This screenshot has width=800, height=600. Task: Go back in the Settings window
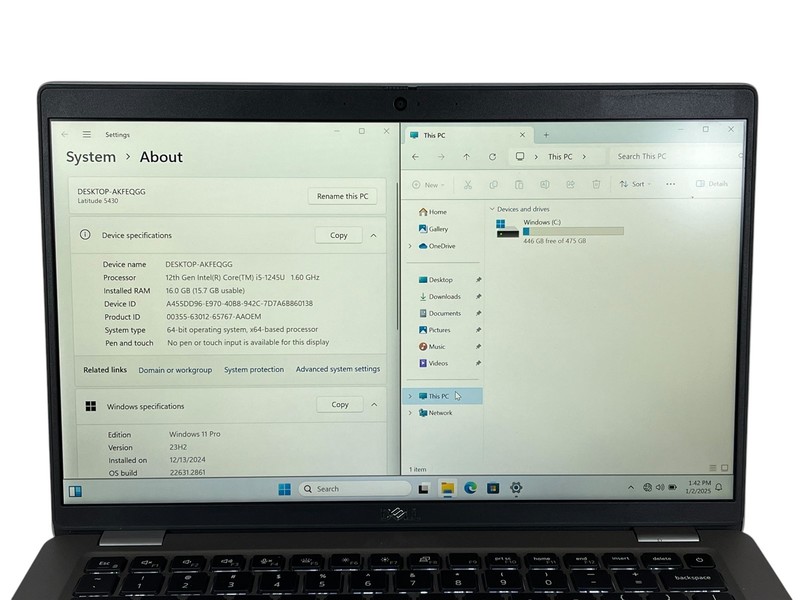65,134
